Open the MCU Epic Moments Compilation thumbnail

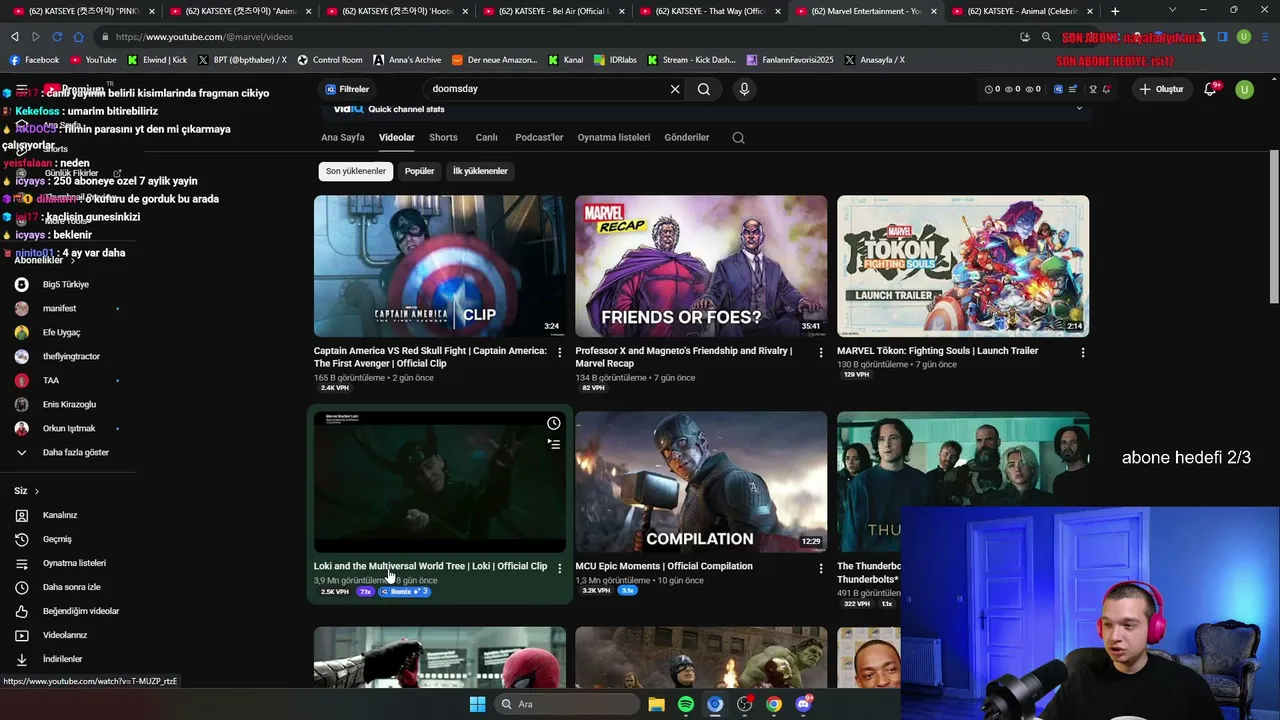[x=701, y=482]
